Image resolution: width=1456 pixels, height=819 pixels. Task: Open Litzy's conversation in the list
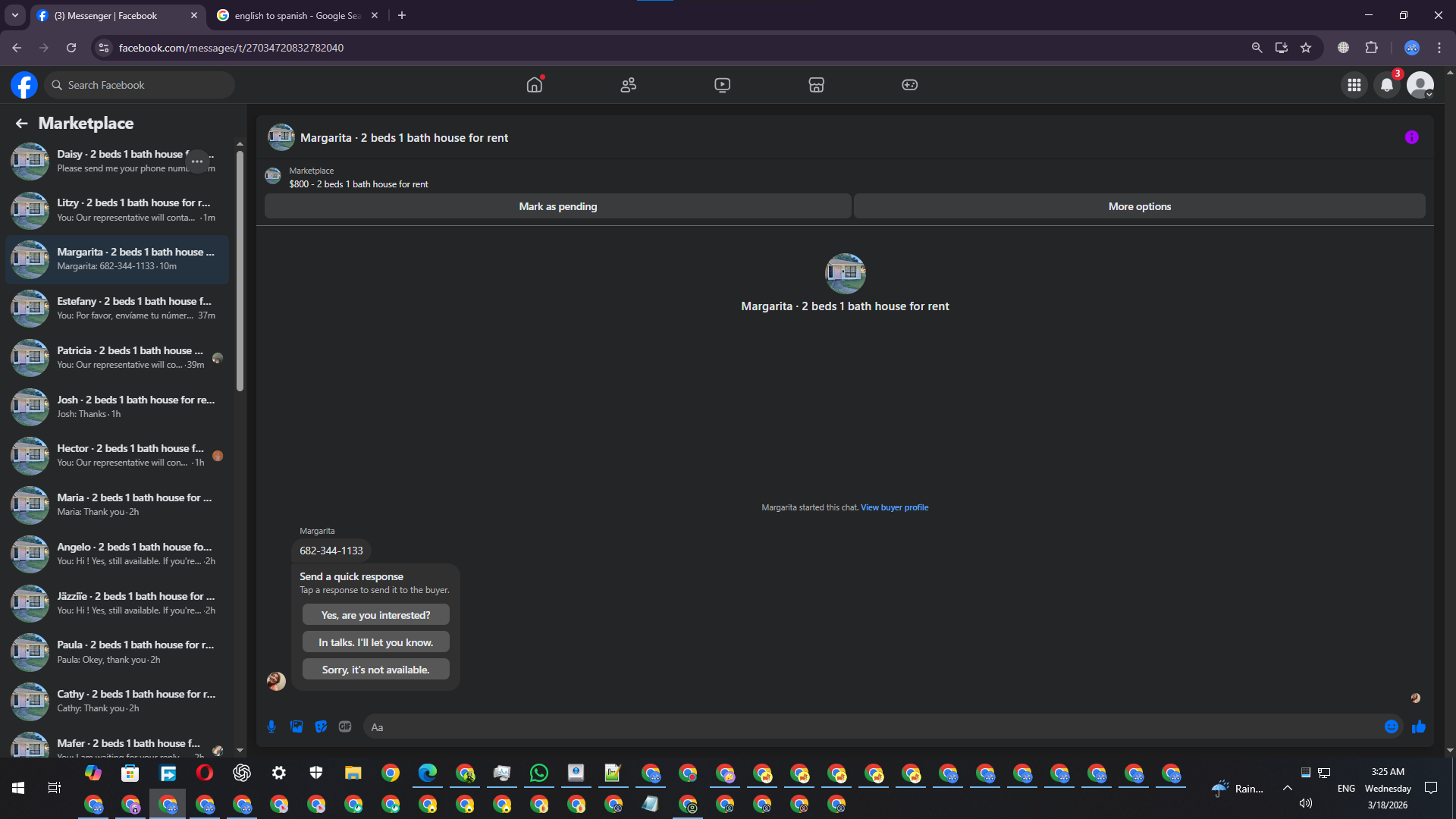pyautogui.click(x=118, y=210)
